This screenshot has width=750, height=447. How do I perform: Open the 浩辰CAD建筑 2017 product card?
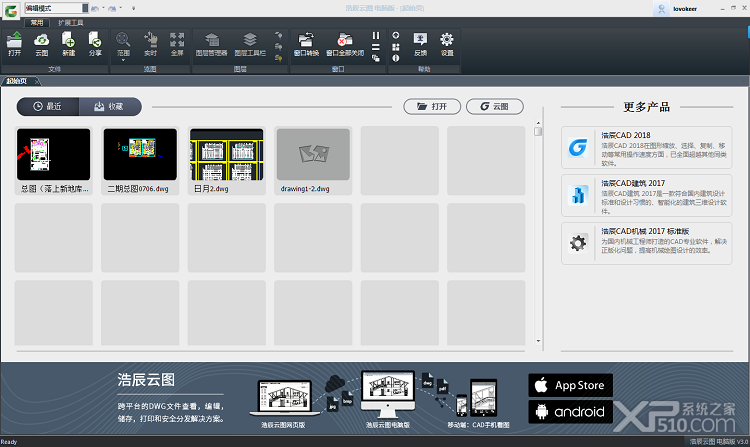click(646, 196)
